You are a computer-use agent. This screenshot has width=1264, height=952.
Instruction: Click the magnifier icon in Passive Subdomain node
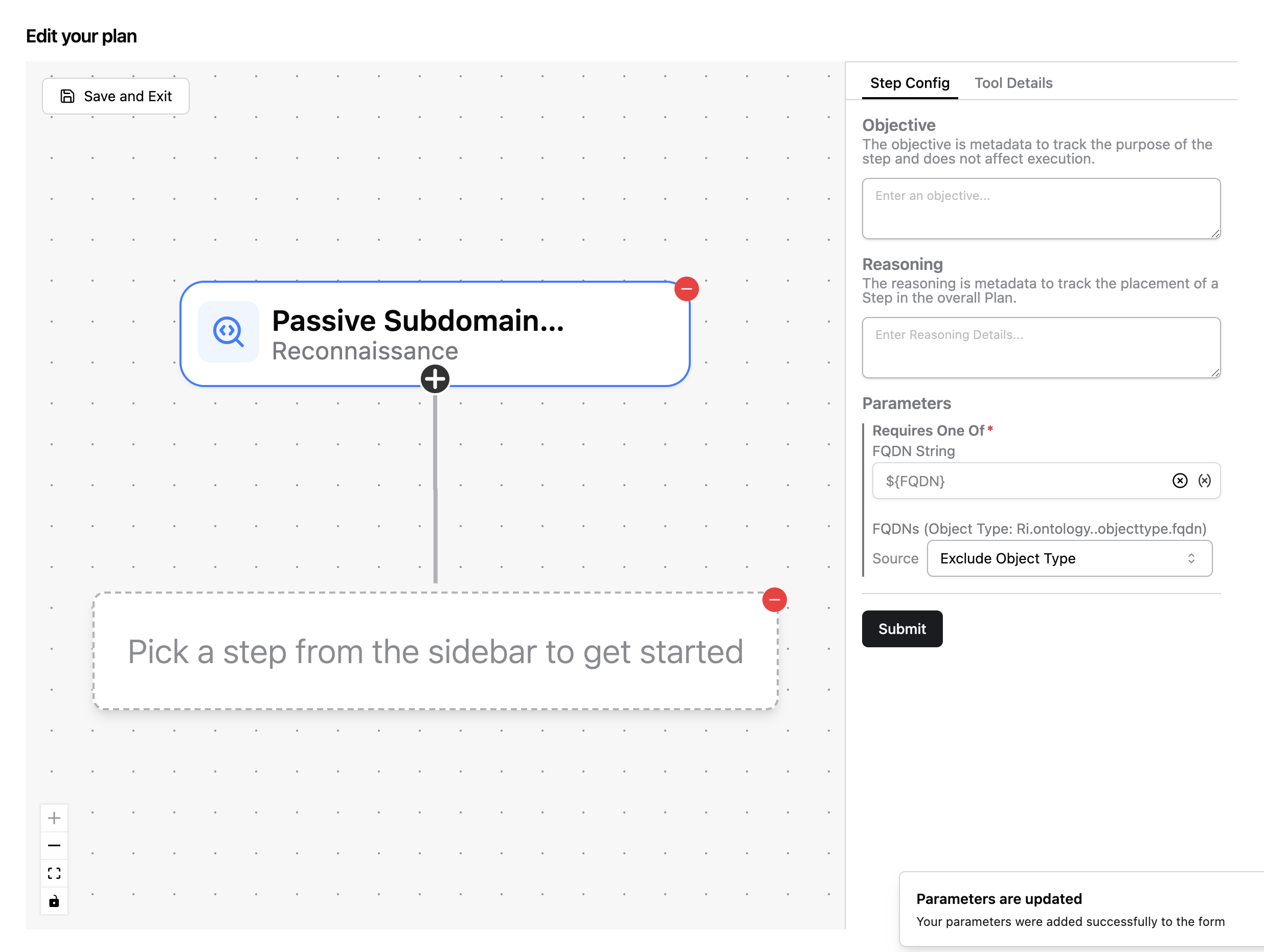[x=228, y=332]
